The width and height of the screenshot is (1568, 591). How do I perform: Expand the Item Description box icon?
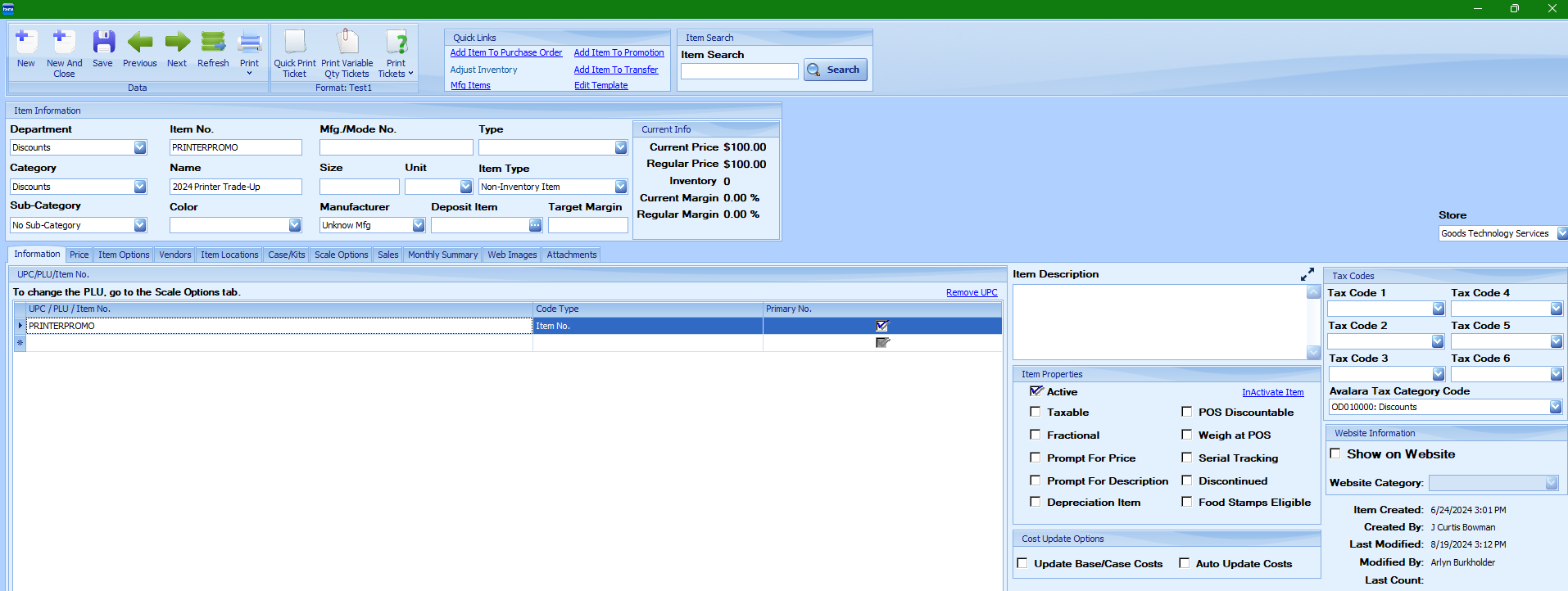pos(1307,275)
